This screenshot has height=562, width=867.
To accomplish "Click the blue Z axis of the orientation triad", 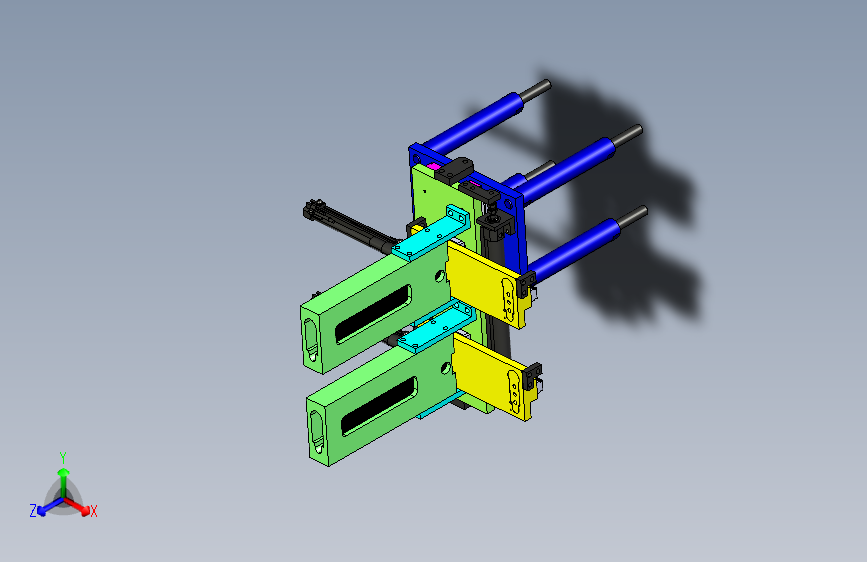I will point(45,507).
